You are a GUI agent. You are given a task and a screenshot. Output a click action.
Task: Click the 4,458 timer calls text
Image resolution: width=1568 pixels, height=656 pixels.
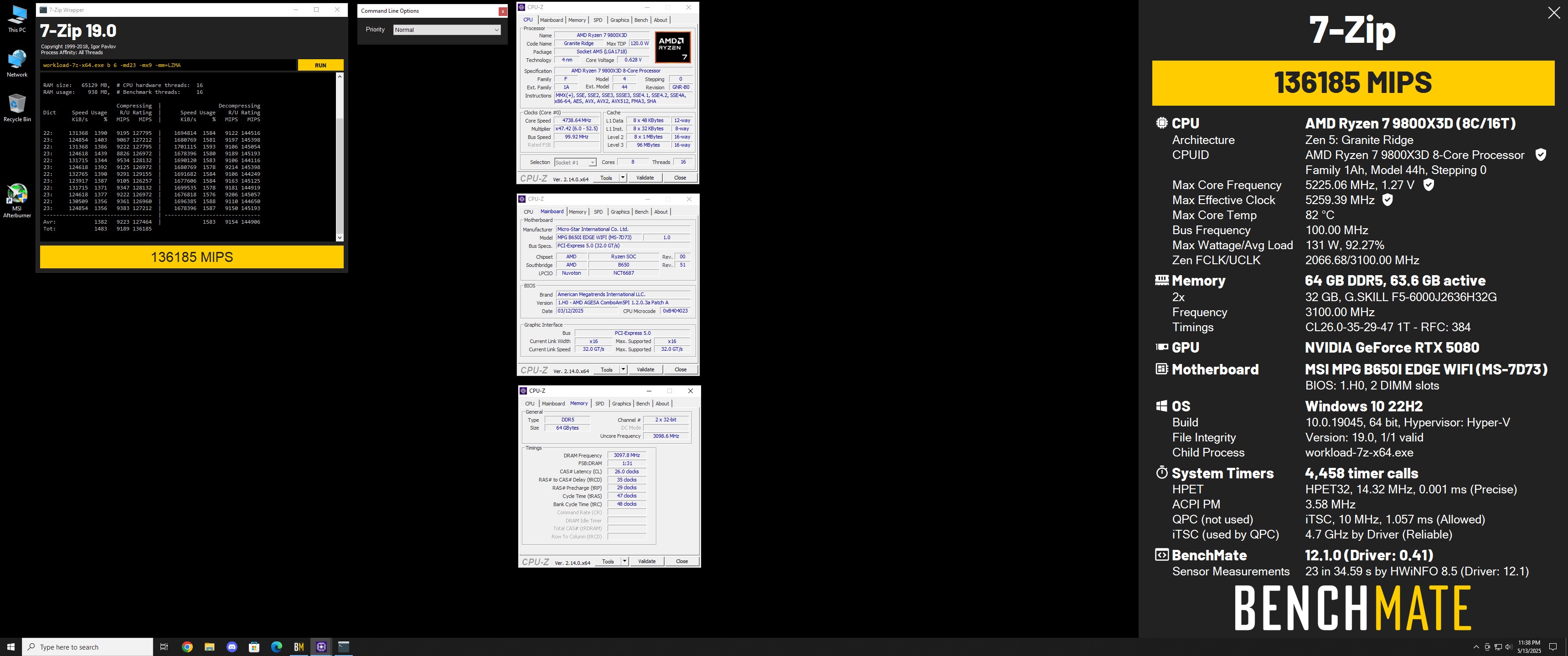1361,473
